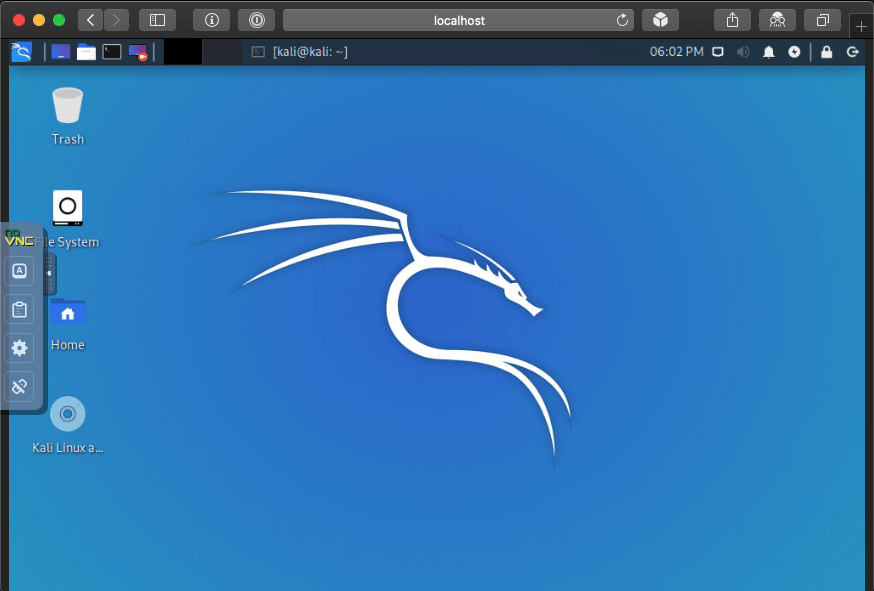Screen dimensions: 874x591
Task: Open noVNC settings gear
Action: [19, 348]
